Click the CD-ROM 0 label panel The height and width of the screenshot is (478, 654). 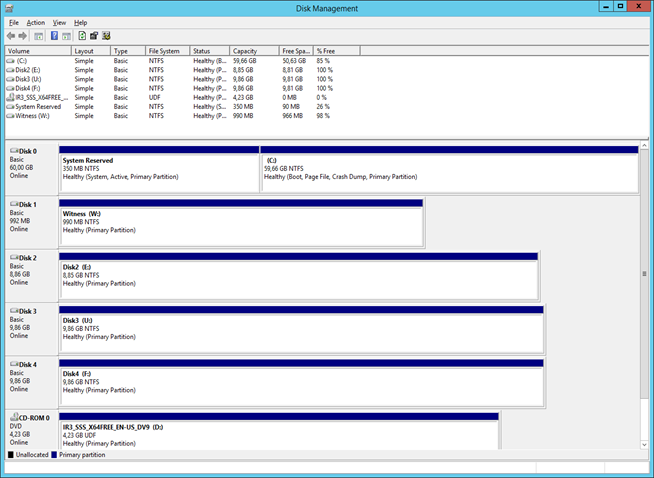(32, 430)
